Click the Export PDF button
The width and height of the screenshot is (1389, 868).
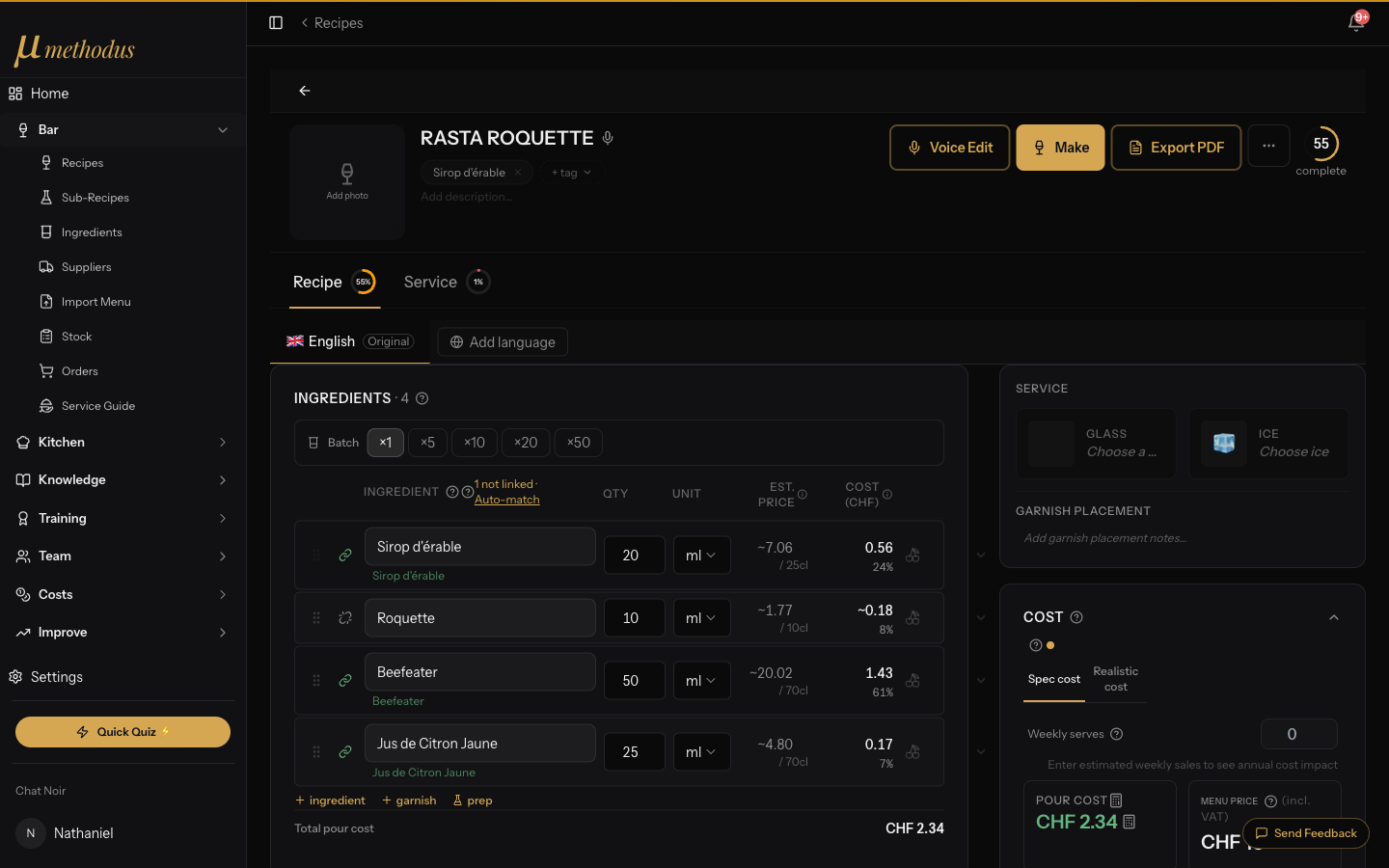point(1176,148)
